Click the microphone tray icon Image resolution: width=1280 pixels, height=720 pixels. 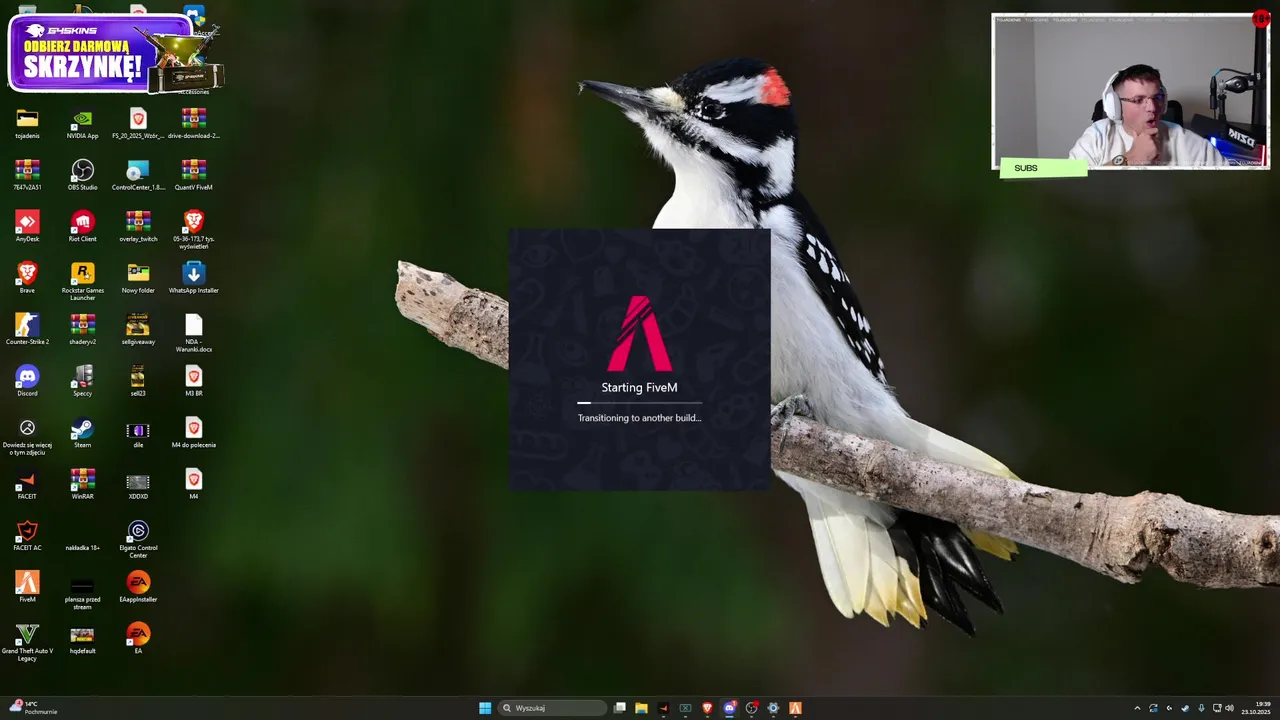click(1201, 708)
